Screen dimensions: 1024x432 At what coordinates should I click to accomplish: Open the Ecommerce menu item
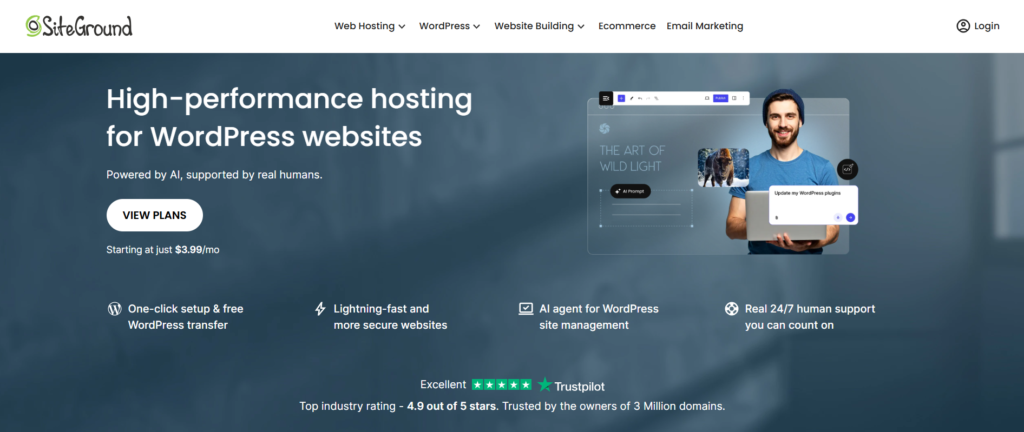pos(627,26)
